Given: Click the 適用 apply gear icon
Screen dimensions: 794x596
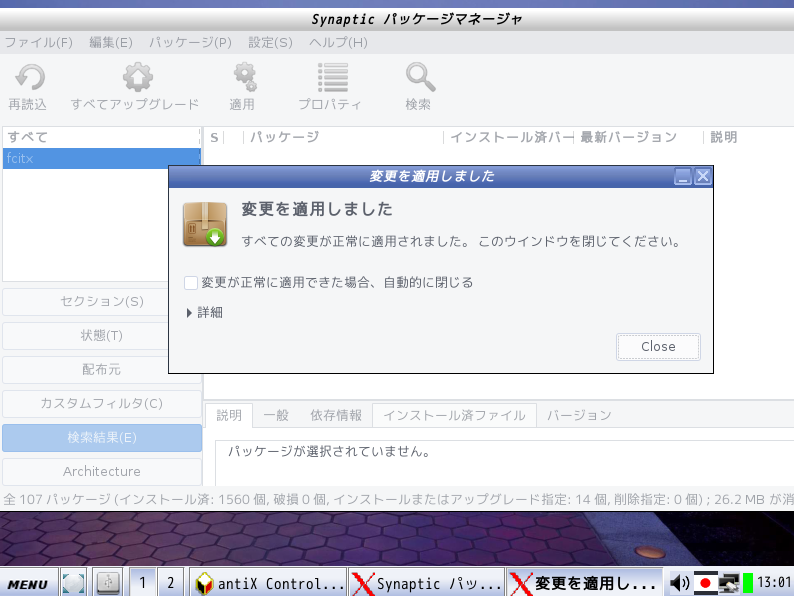Looking at the screenshot, I should point(245,77).
